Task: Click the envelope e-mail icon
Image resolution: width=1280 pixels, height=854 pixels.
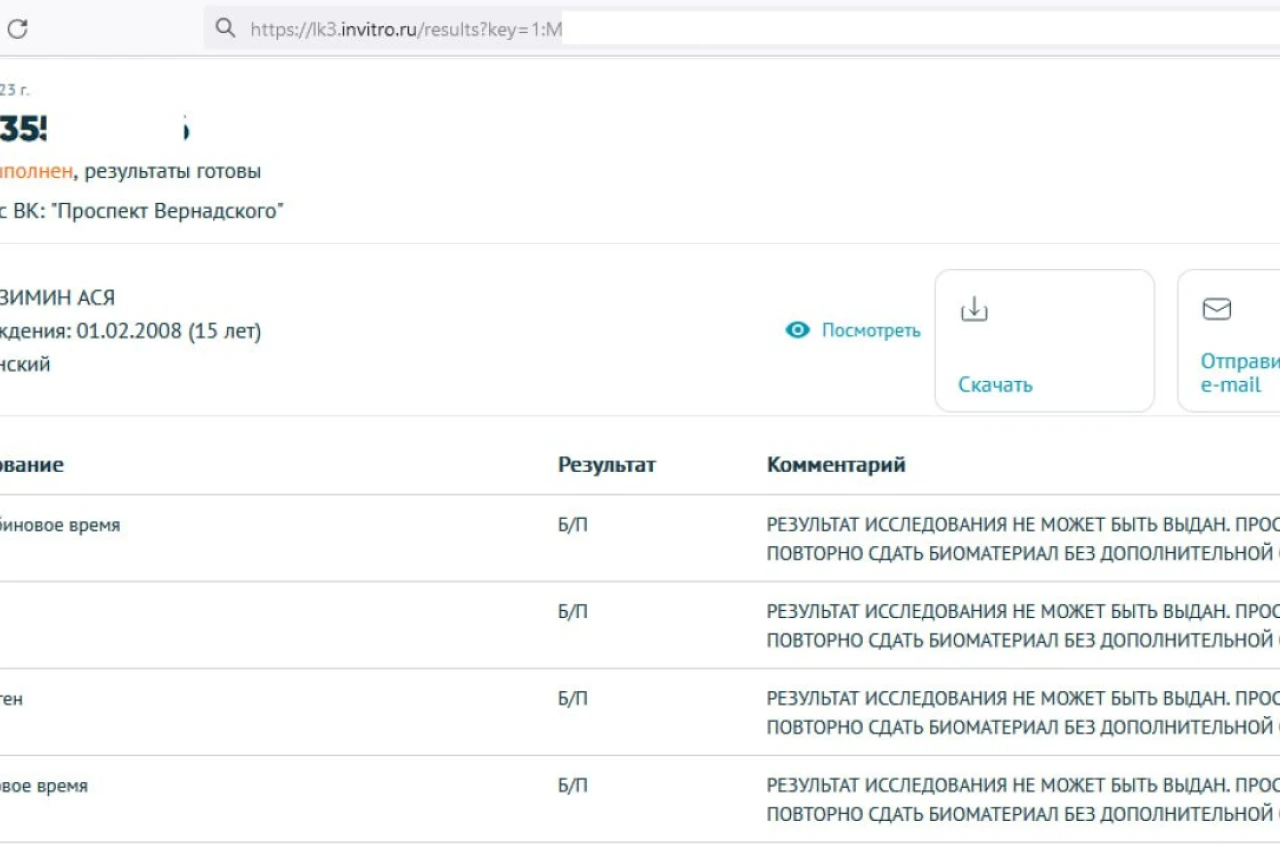Action: [x=1216, y=310]
